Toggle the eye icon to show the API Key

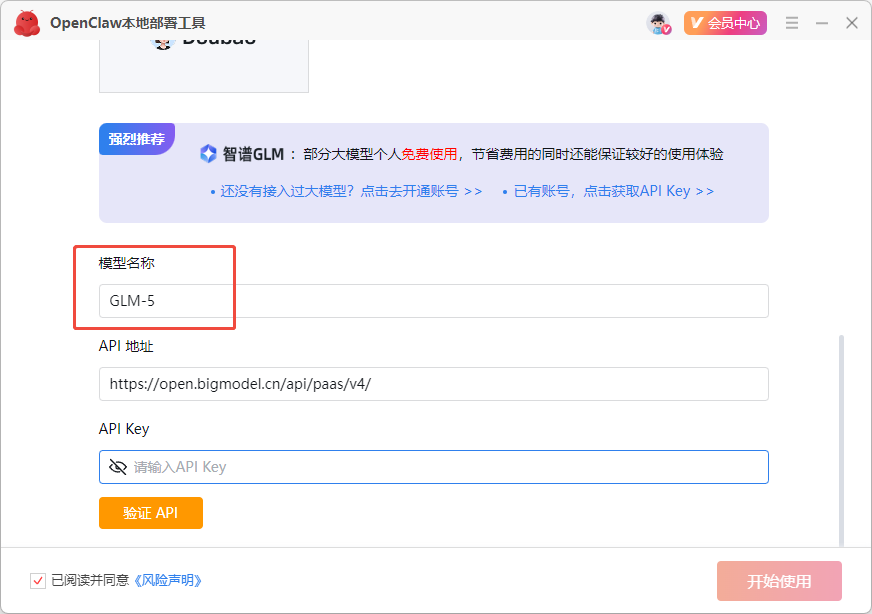click(x=118, y=466)
